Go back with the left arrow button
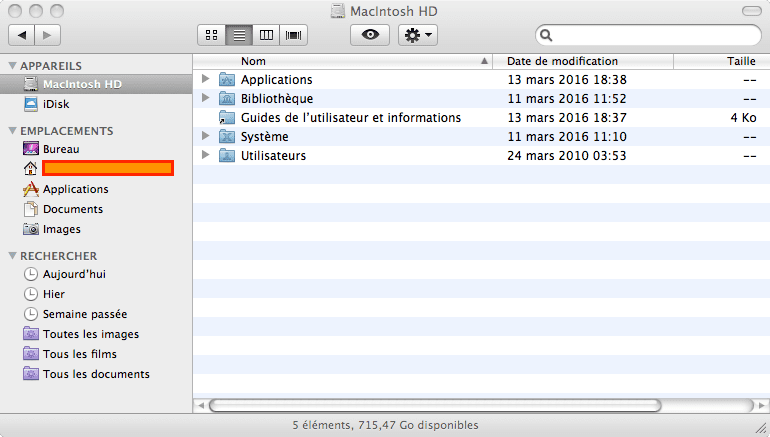Image resolution: width=770 pixels, height=437 pixels. [x=22, y=35]
